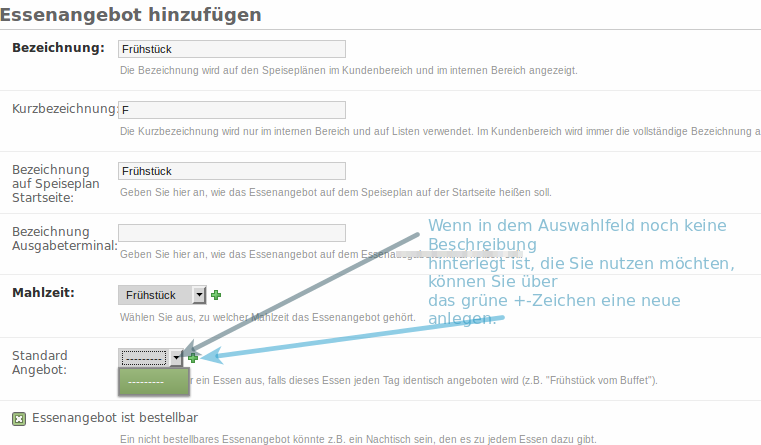Open the Mahlzeit 'Frühstück' dropdown
The image size is (761, 445).
coord(162,295)
